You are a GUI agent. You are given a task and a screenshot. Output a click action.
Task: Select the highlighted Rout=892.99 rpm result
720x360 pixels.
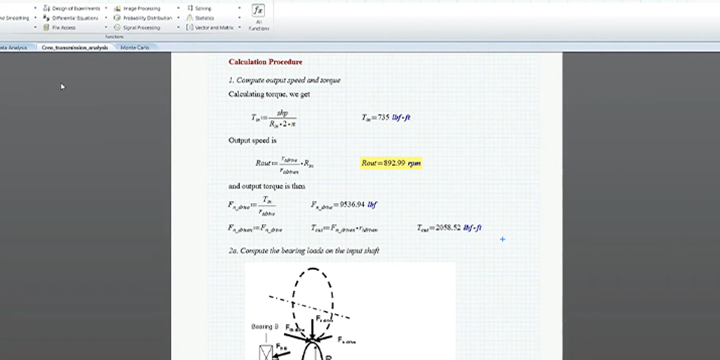(391, 163)
